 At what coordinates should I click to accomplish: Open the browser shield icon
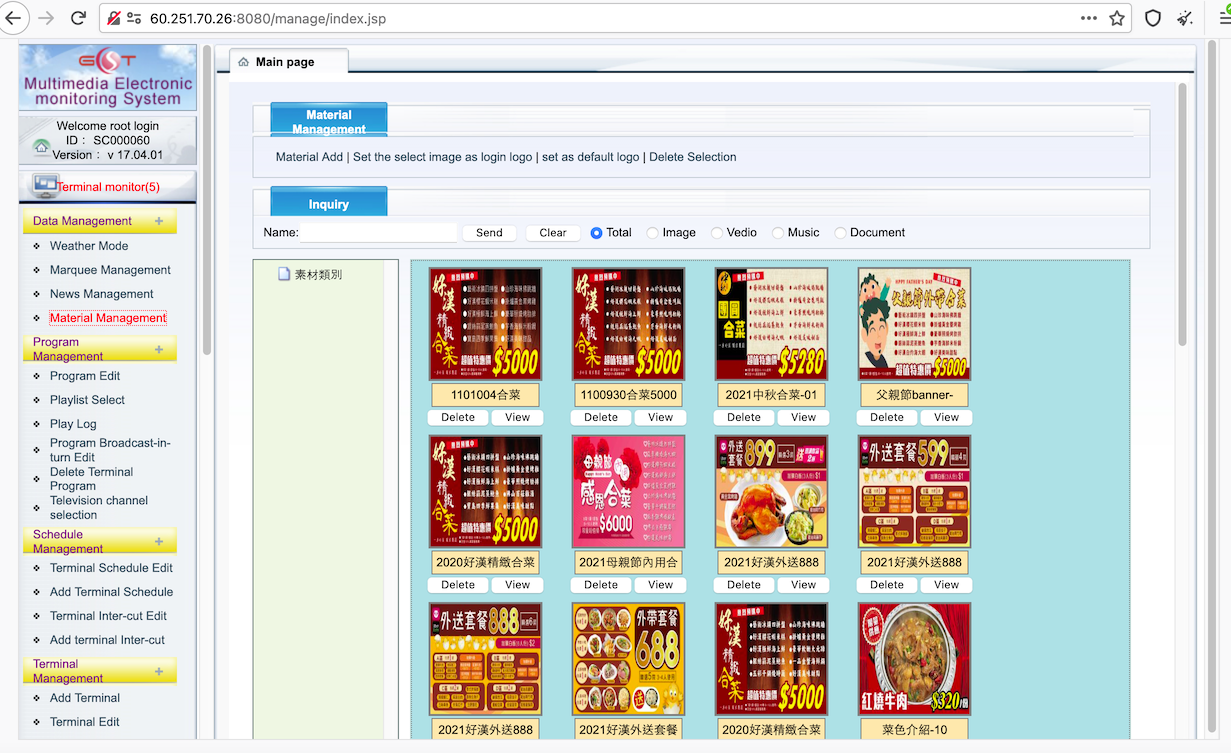1153,18
